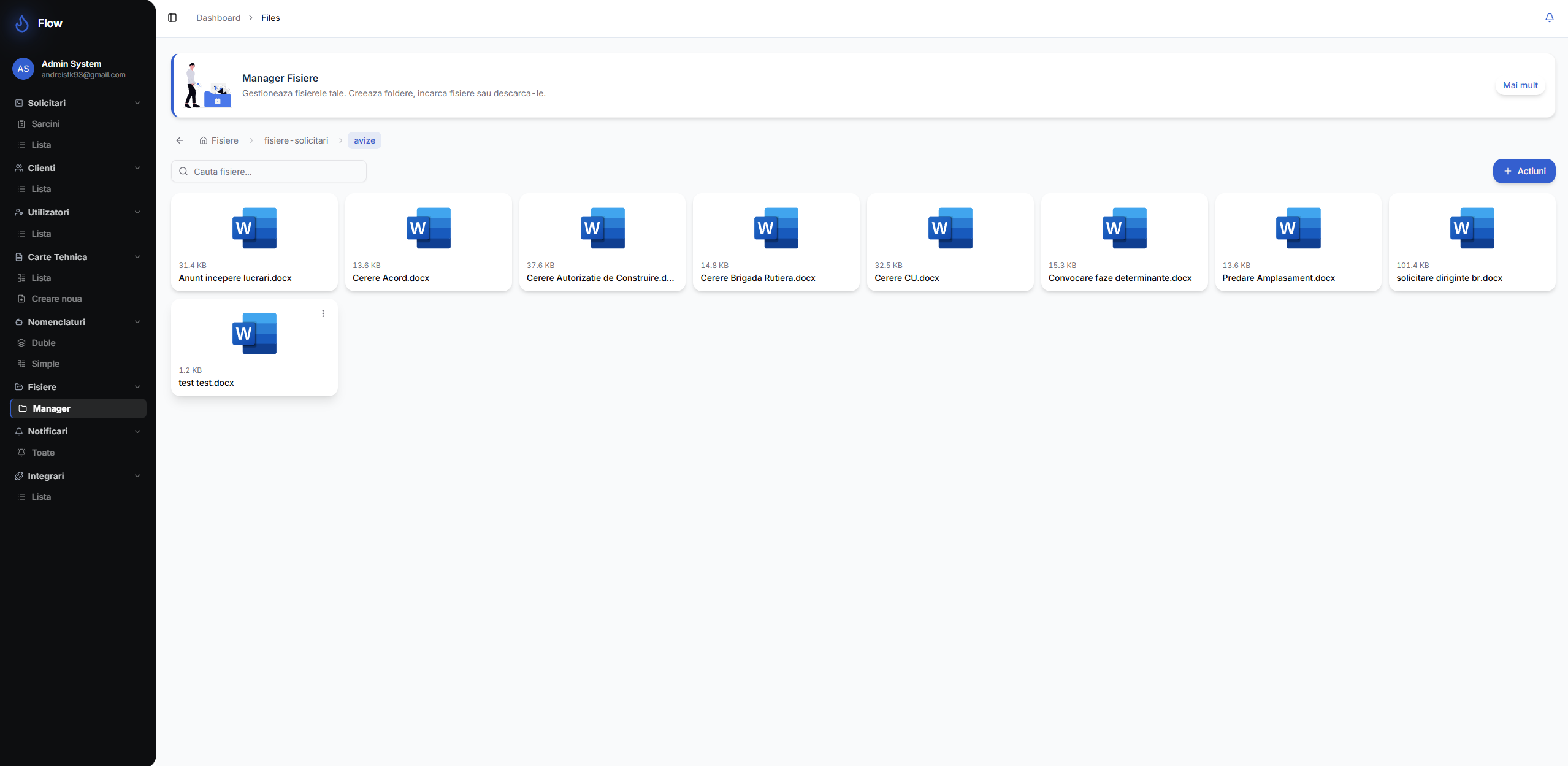Select Creare noua under Carte Tehnica
The image size is (1568, 766).
[56, 299]
